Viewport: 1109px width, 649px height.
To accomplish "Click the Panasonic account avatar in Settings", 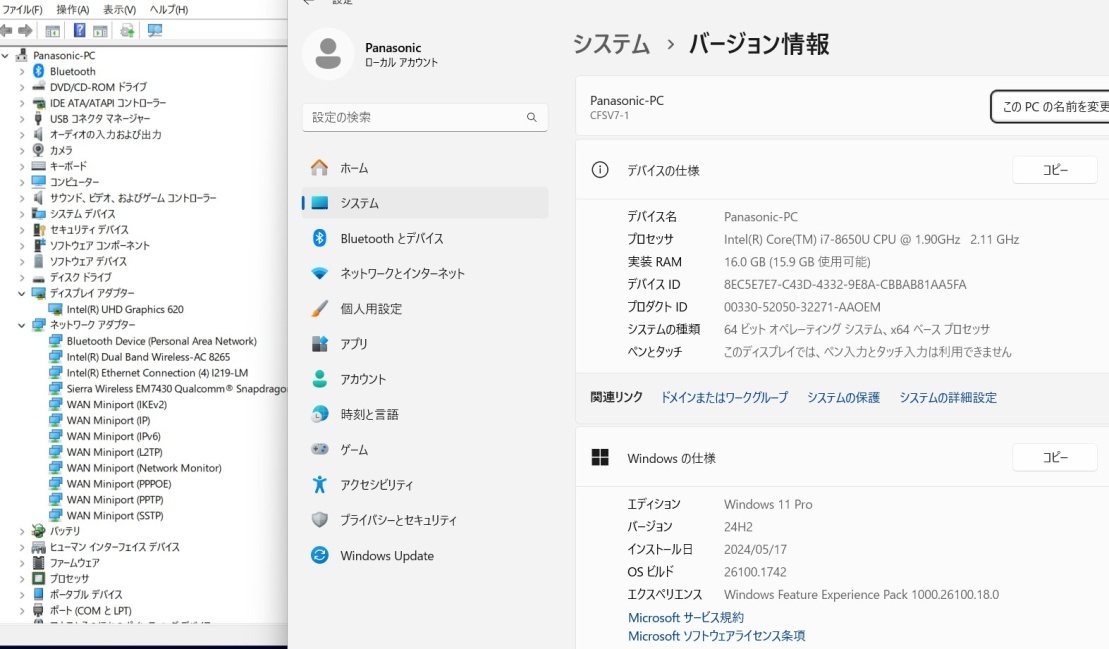I will (x=327, y=54).
